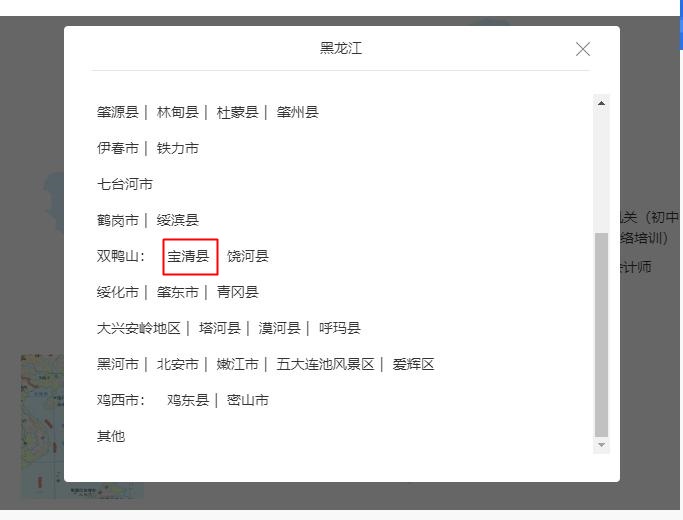The width and height of the screenshot is (683, 520).
Task: Click the scrollbar down arrow
Action: click(x=601, y=445)
